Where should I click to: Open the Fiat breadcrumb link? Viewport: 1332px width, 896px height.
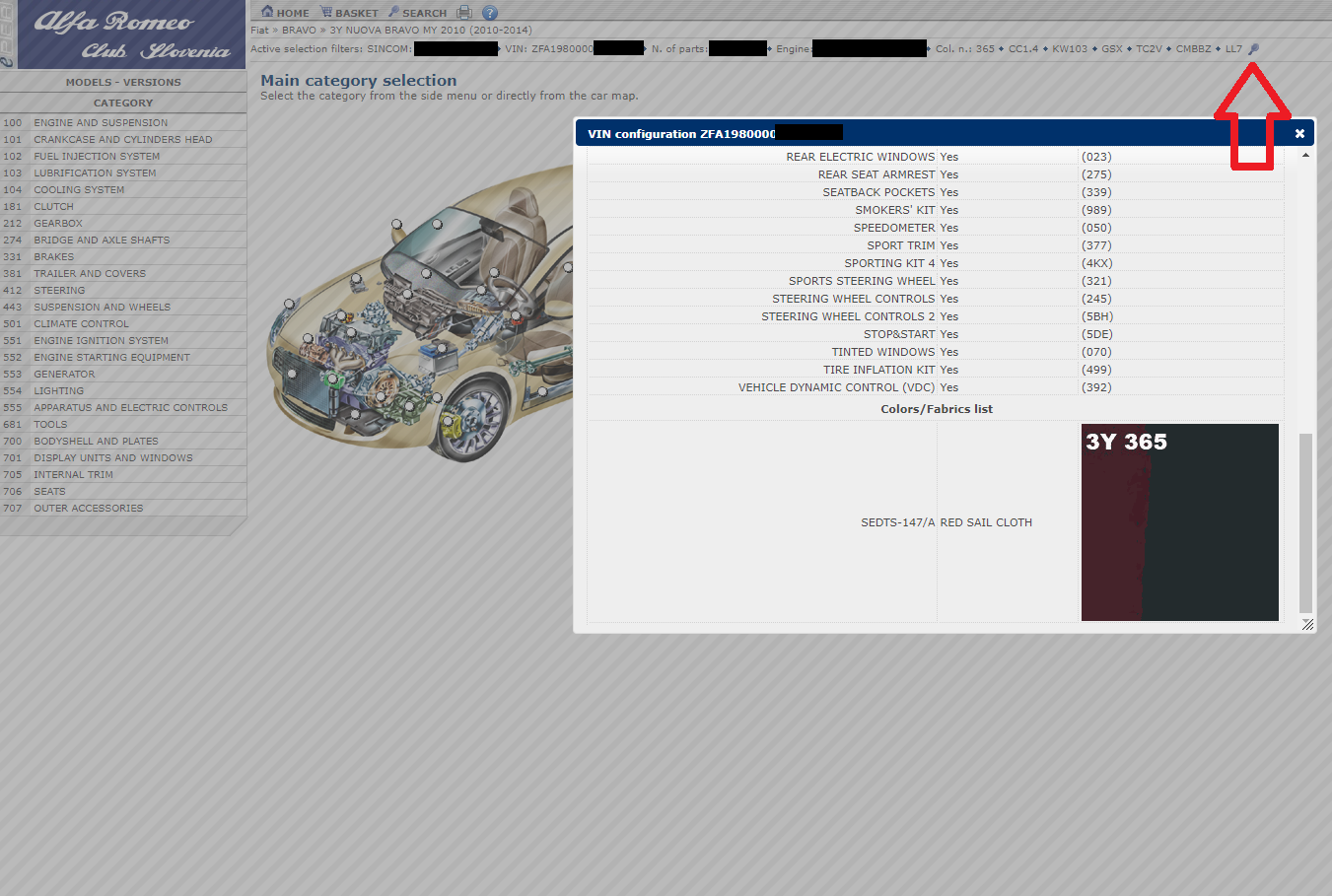pyautogui.click(x=259, y=30)
